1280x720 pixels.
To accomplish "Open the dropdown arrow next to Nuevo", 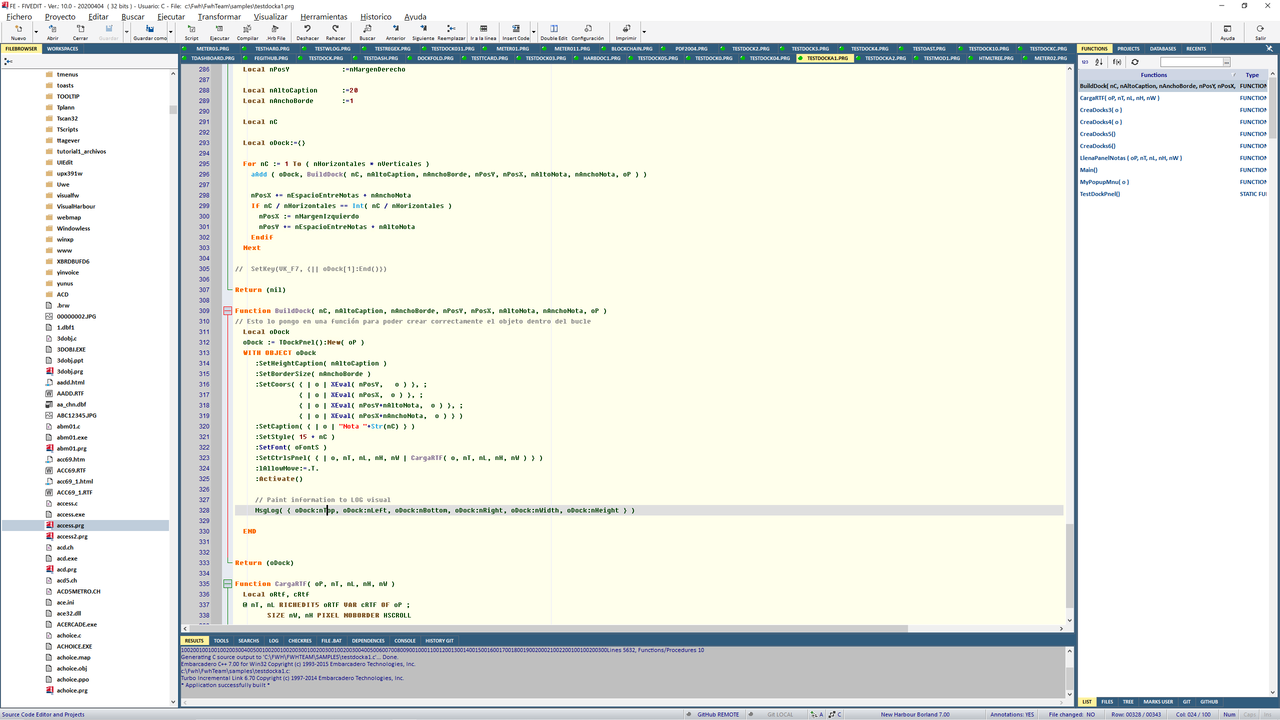I will [37, 33].
